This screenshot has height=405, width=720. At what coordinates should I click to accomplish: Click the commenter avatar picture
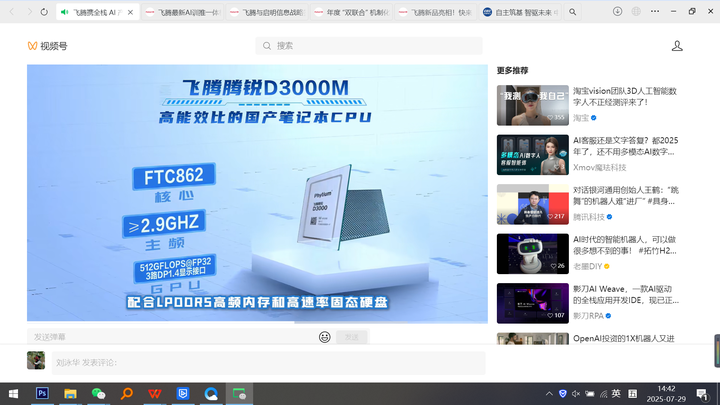pos(36,360)
